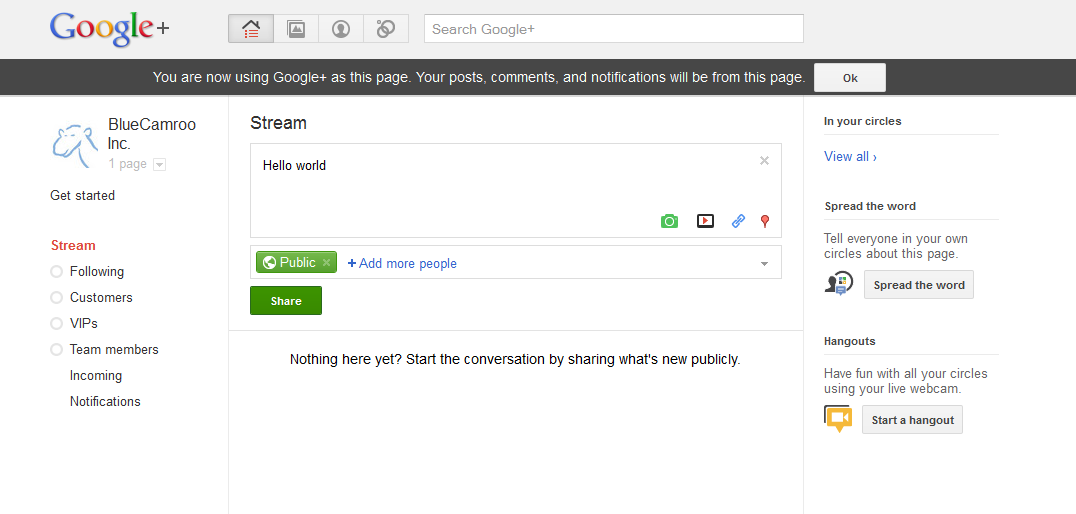Expand the sharing audience dropdown arrow
The height and width of the screenshot is (514, 1076).
764,264
